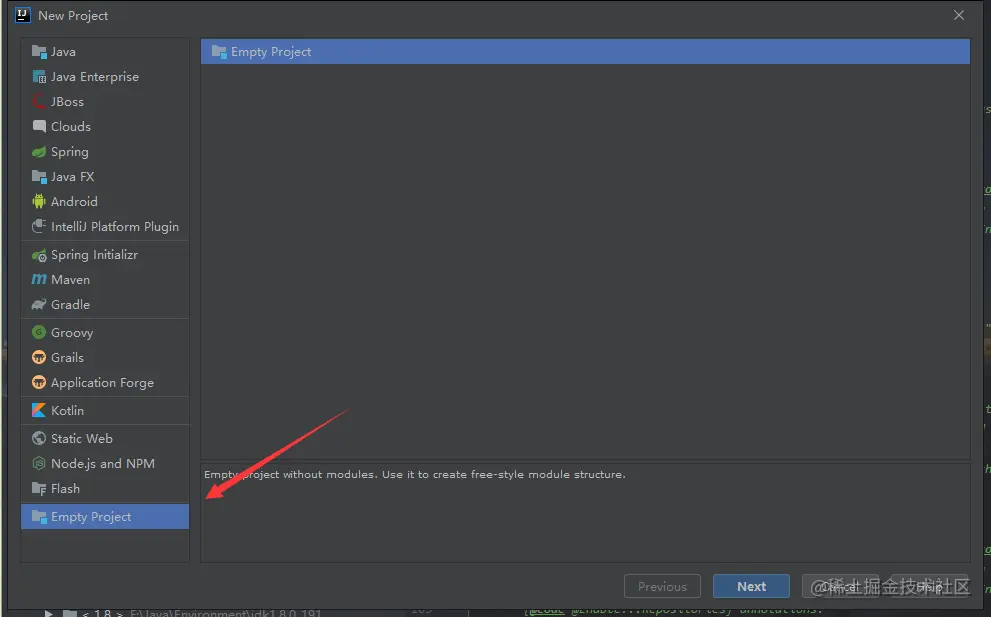Click the Static Web globe icon
991x617 pixels.
click(39, 438)
